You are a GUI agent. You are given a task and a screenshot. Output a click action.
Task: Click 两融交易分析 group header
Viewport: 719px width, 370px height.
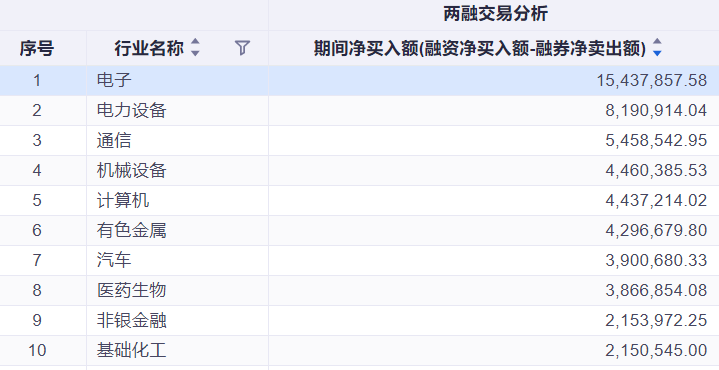coord(495,14)
